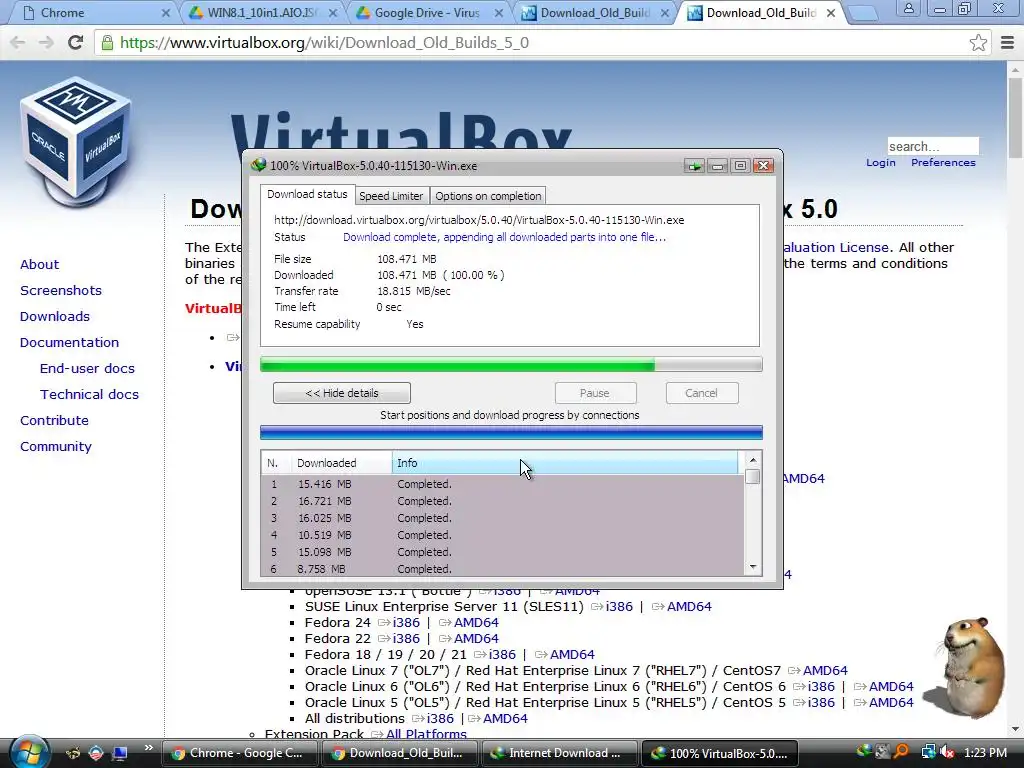Switch to Internet Download taskbar button
The image size is (1024, 768).
pyautogui.click(x=560, y=753)
